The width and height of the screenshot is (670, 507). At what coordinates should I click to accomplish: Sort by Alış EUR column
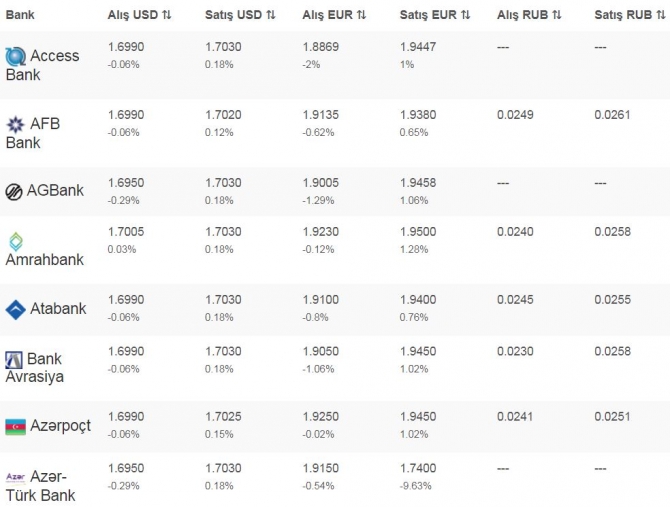coord(334,16)
